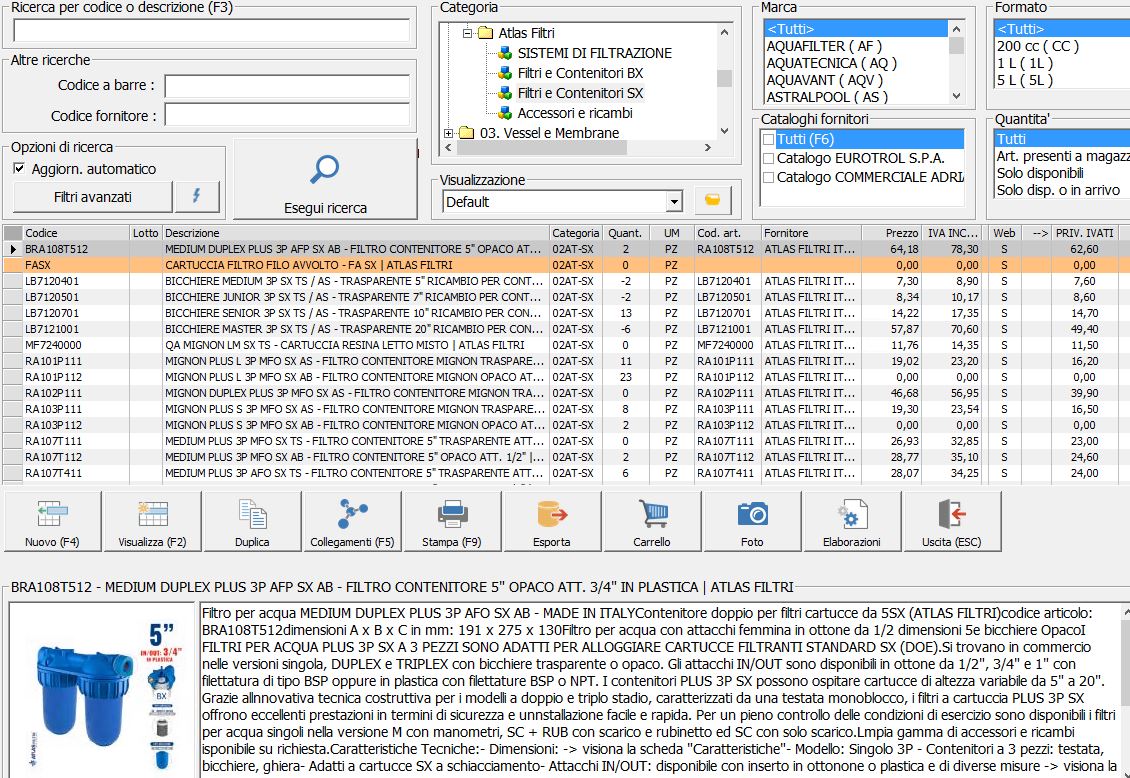Open the Filtri avanzati button

92,197
